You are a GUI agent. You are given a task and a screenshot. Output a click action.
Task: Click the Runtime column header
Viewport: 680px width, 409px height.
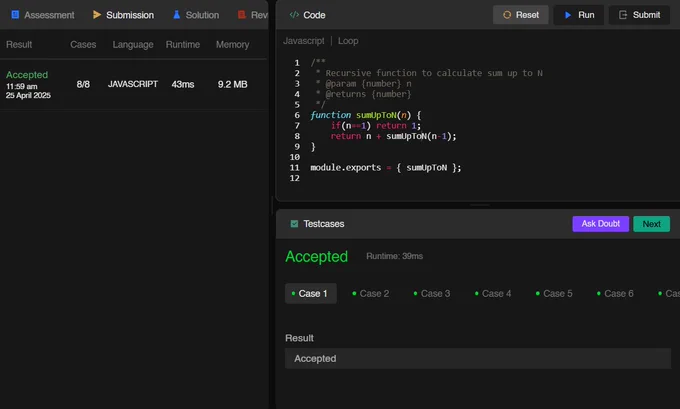coord(183,45)
